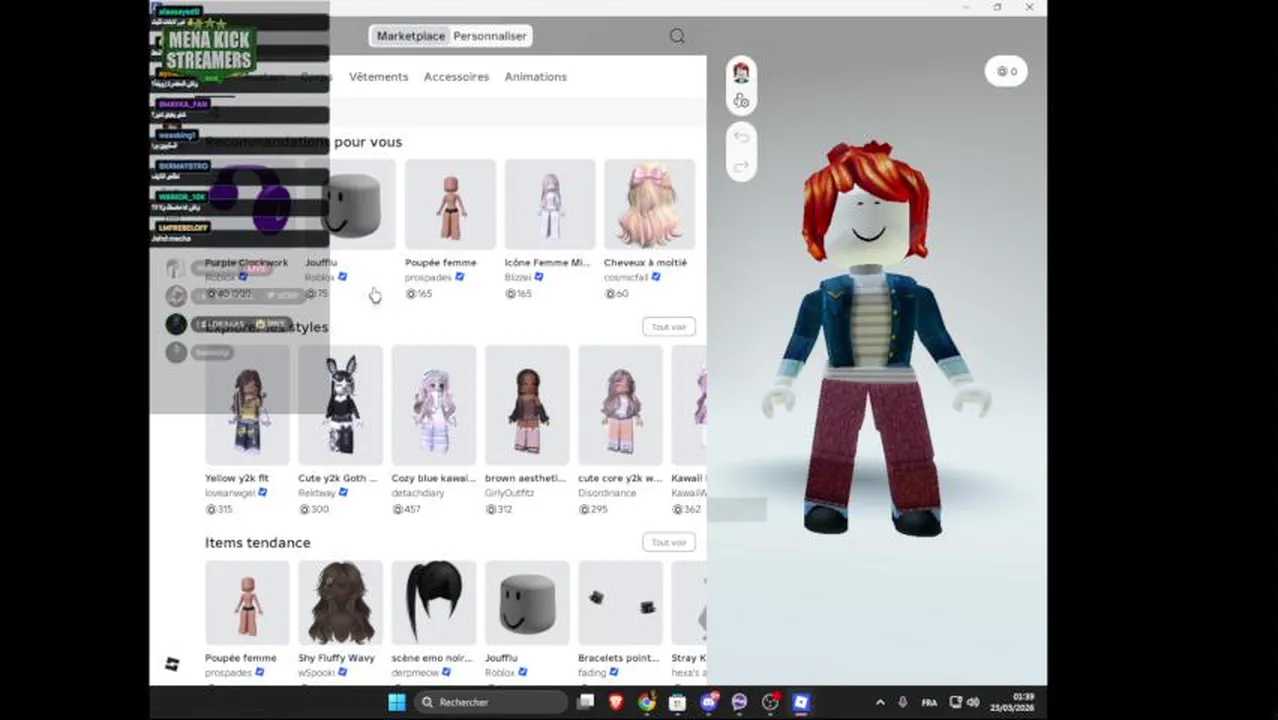1278x720 pixels.
Task: Open the network tray icon
Action: tap(955, 702)
